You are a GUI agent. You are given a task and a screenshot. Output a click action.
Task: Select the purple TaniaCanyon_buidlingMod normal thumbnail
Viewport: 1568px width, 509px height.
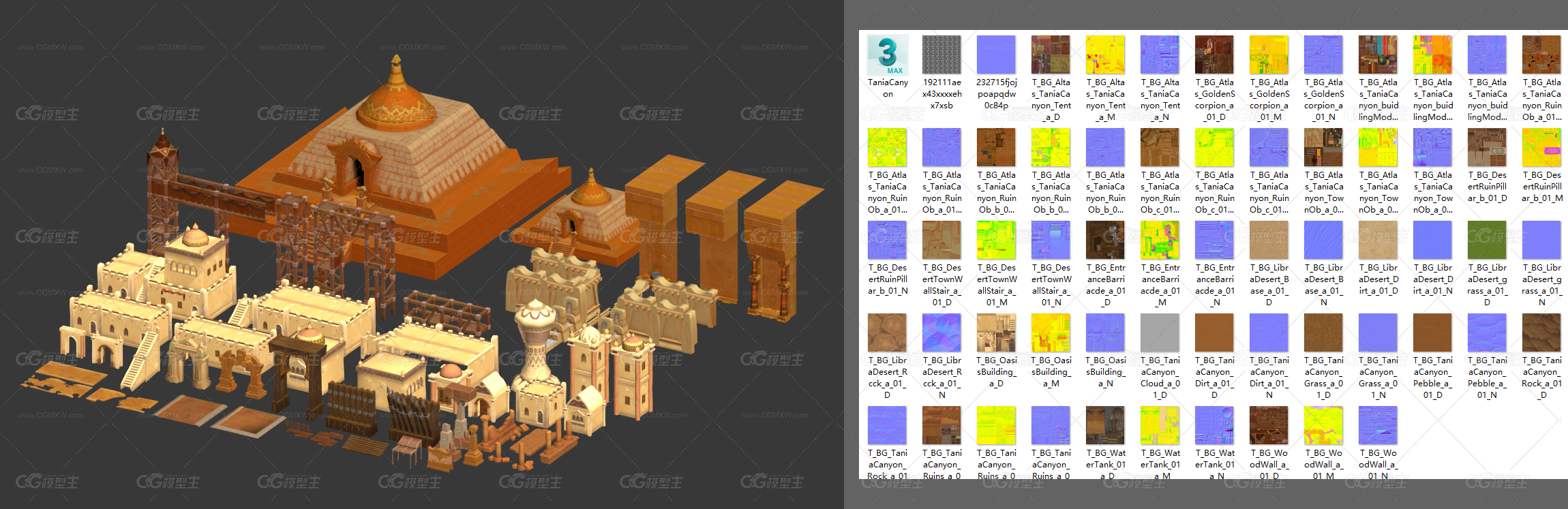[x=1487, y=55]
